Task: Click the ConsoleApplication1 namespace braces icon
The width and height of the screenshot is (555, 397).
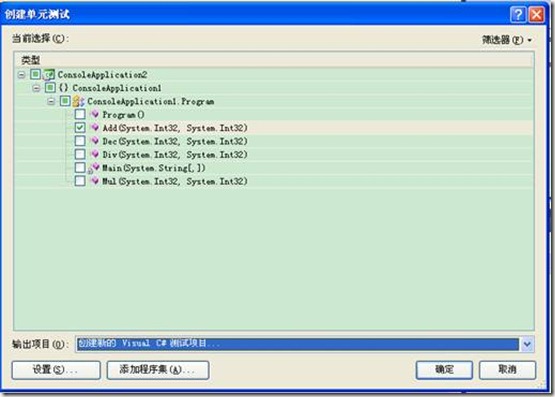Action: point(64,88)
